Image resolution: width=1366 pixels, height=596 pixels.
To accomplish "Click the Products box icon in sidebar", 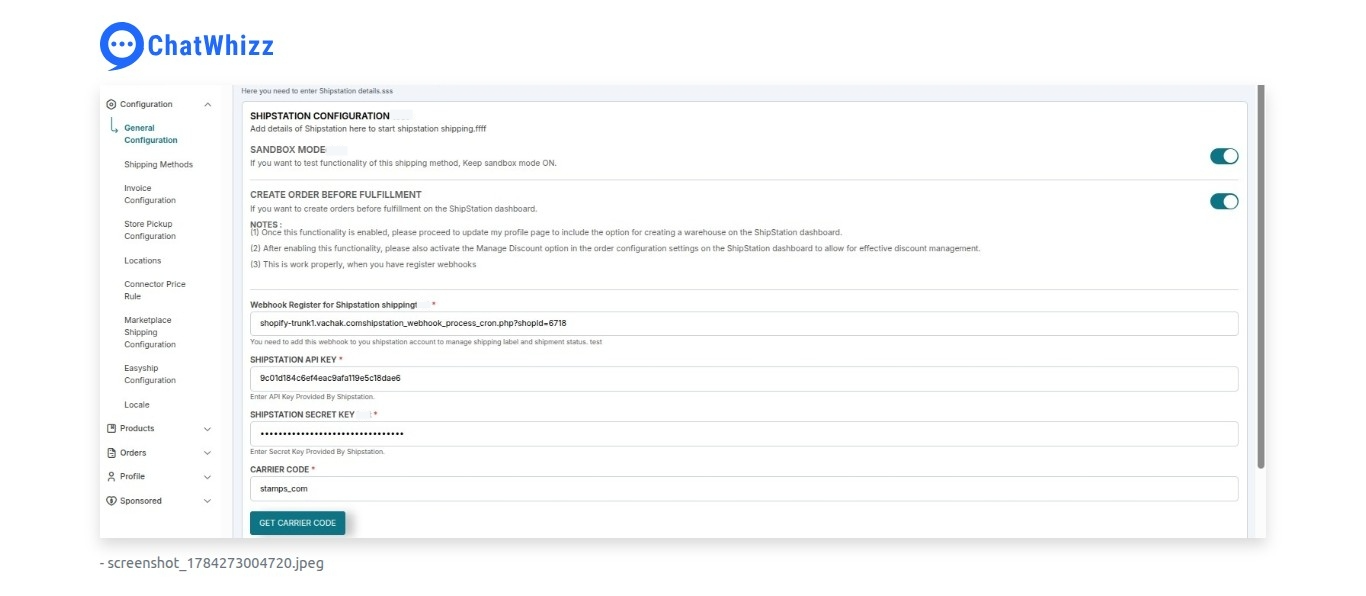I will [x=111, y=428].
